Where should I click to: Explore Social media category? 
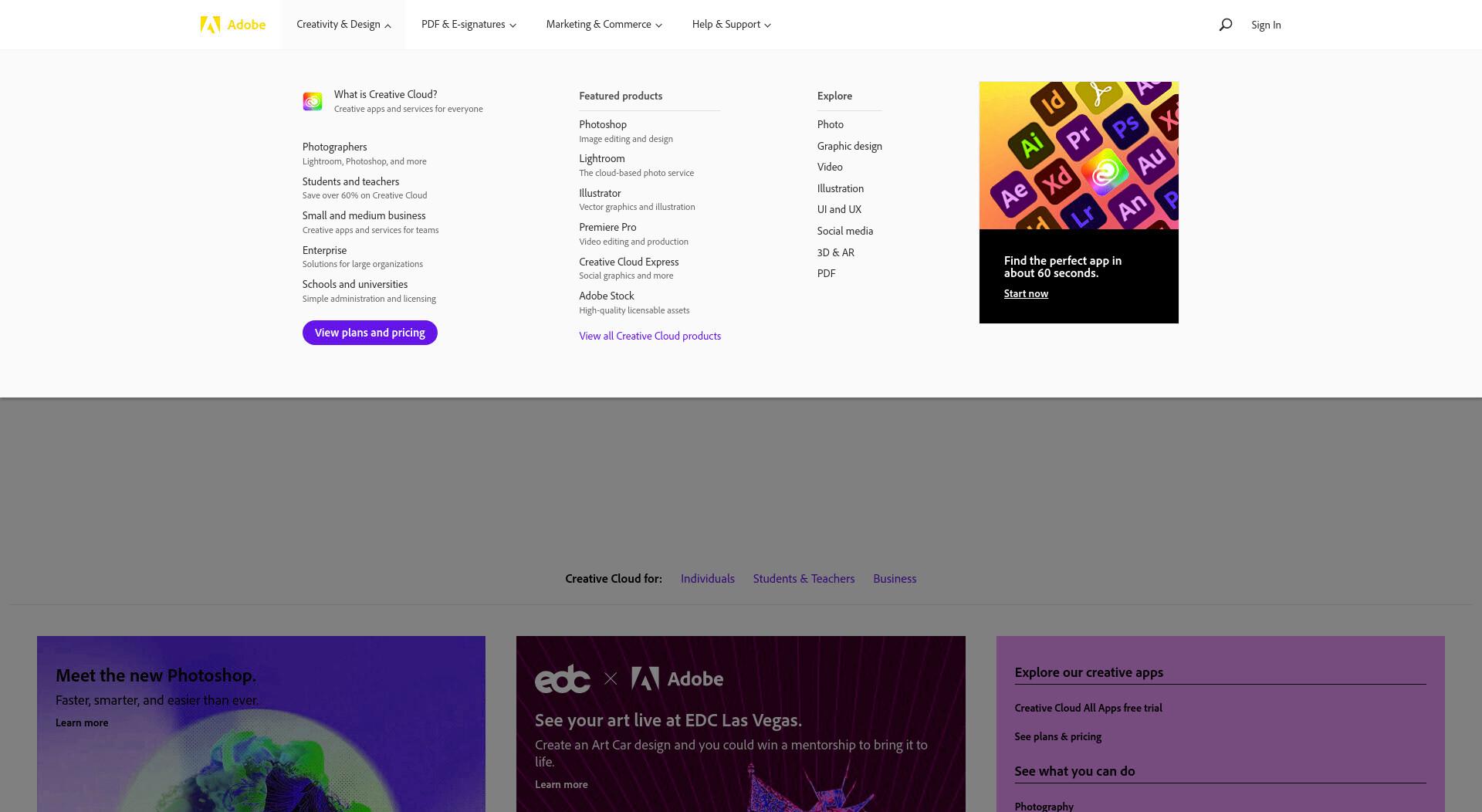845,231
